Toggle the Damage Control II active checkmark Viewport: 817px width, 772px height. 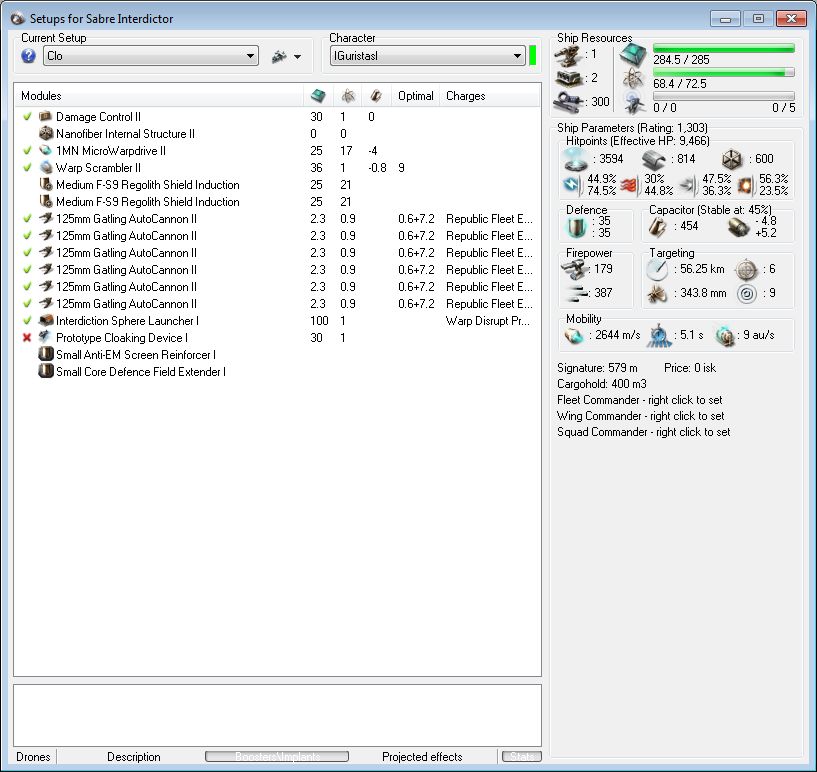(x=27, y=116)
